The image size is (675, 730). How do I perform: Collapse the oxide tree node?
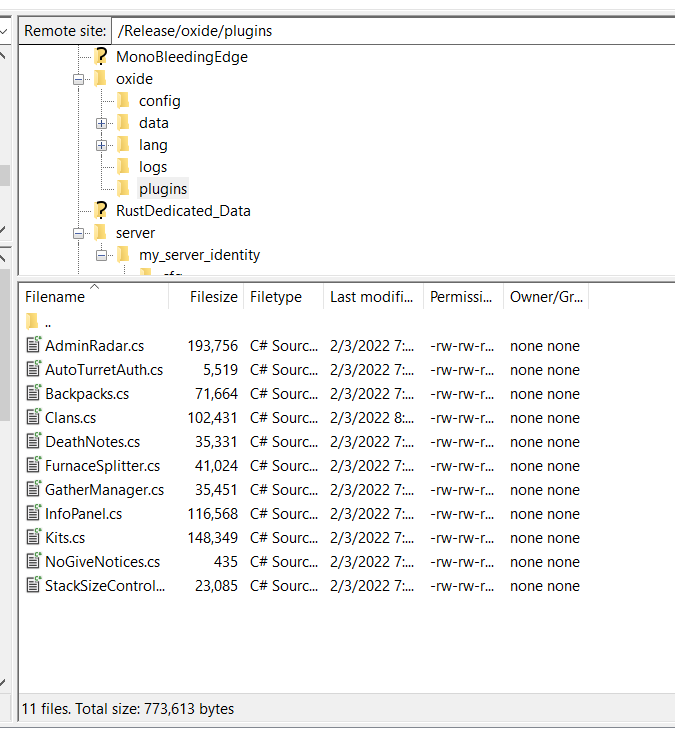78,79
